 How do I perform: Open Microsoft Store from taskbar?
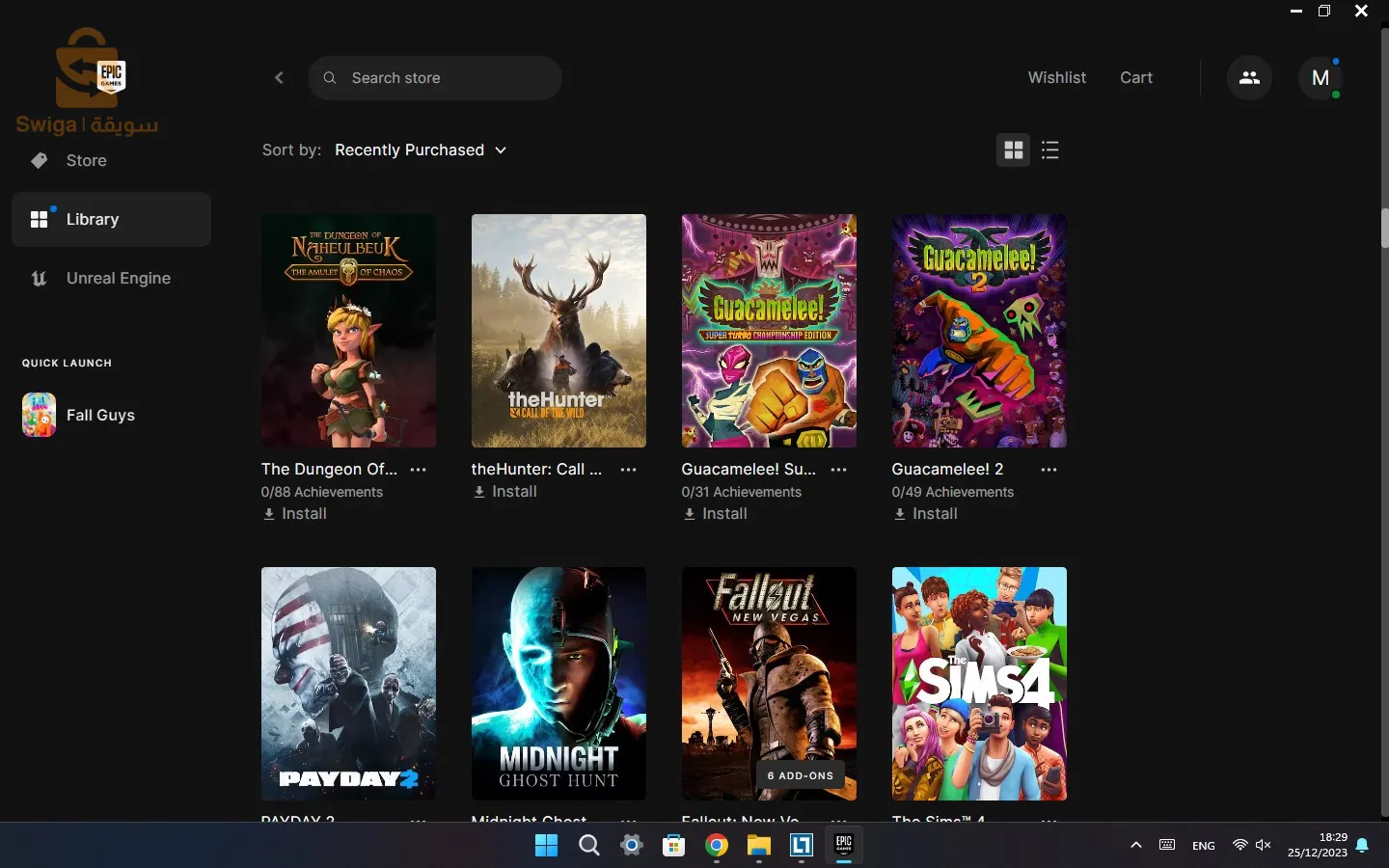[x=673, y=846]
